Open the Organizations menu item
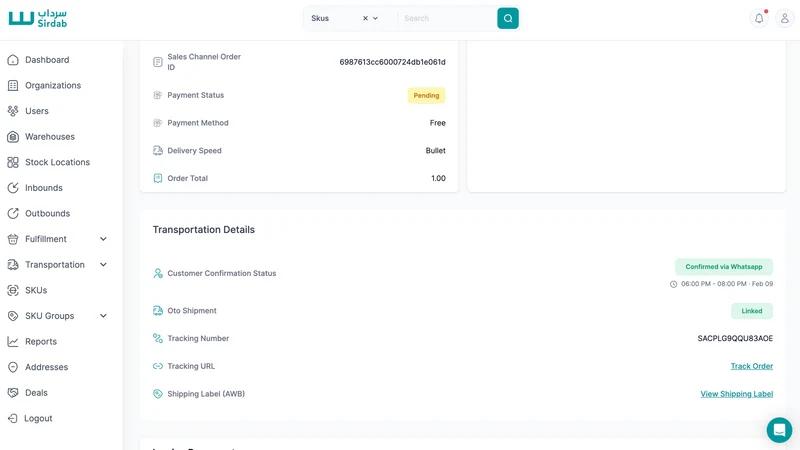Screen dimensions: 800x450 tap(53, 85)
